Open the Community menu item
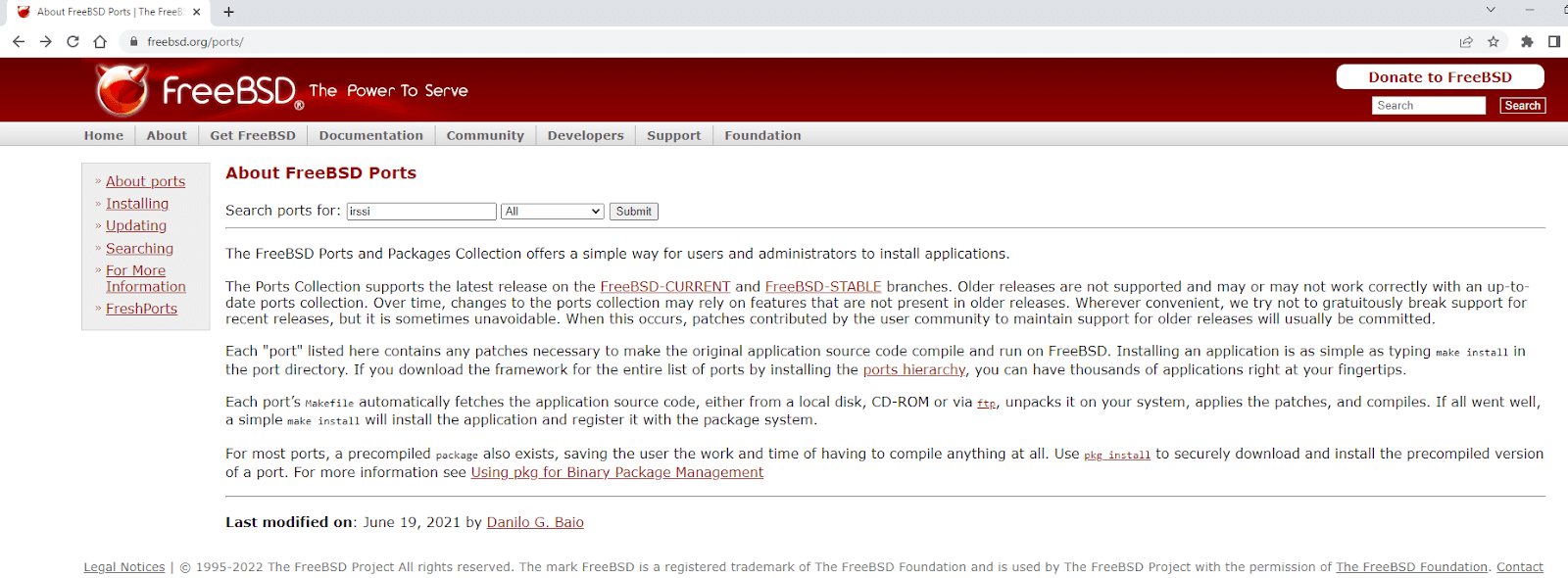 click(x=485, y=135)
